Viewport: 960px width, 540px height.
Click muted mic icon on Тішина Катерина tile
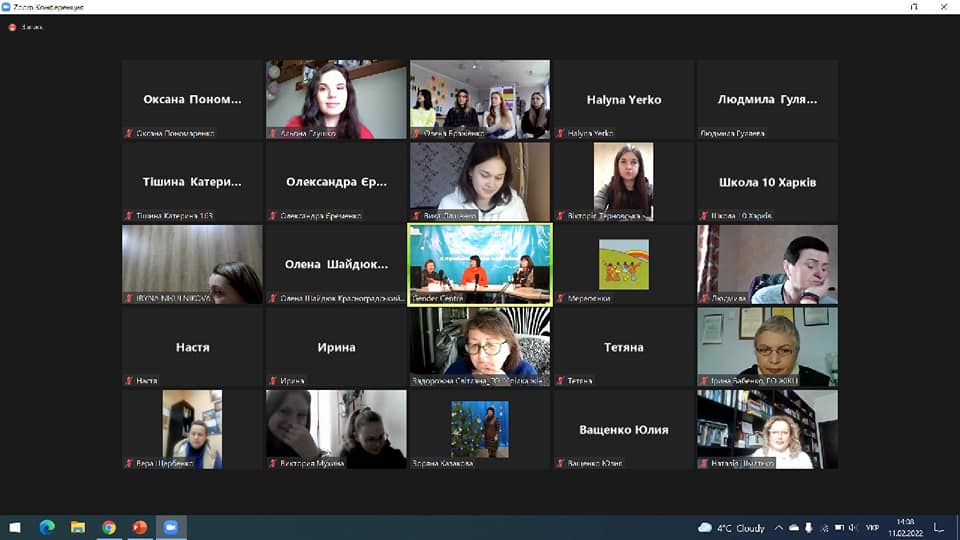(x=129, y=216)
